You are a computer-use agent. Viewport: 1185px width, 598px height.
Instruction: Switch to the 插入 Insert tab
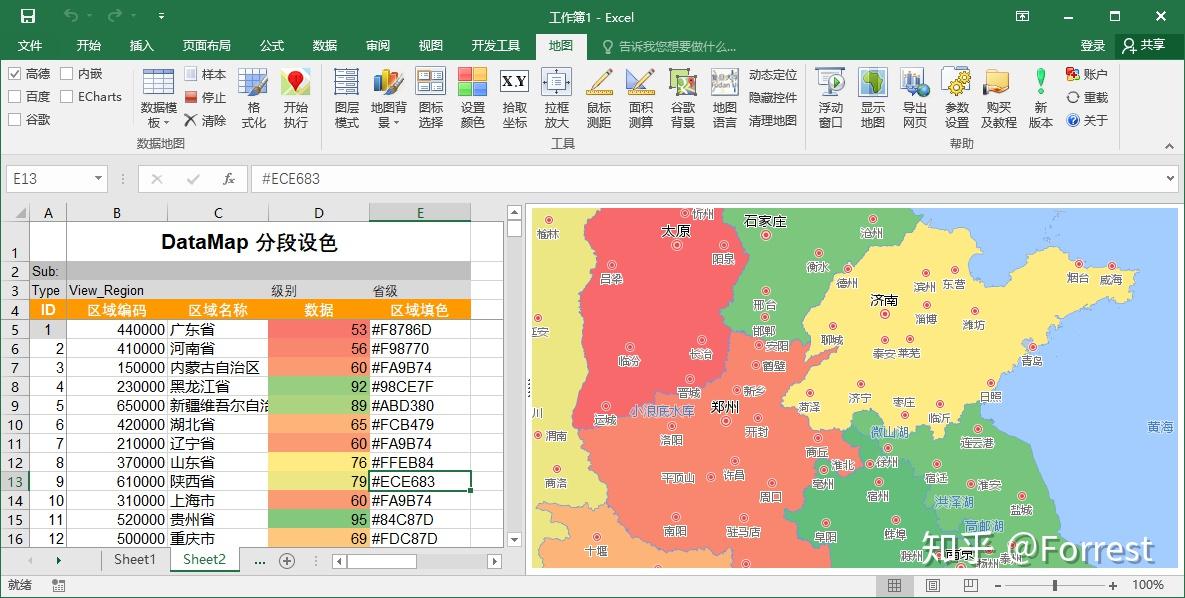(x=141, y=45)
